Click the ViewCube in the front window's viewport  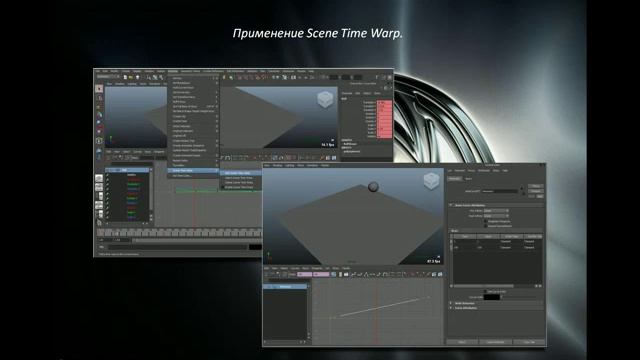[x=431, y=180]
